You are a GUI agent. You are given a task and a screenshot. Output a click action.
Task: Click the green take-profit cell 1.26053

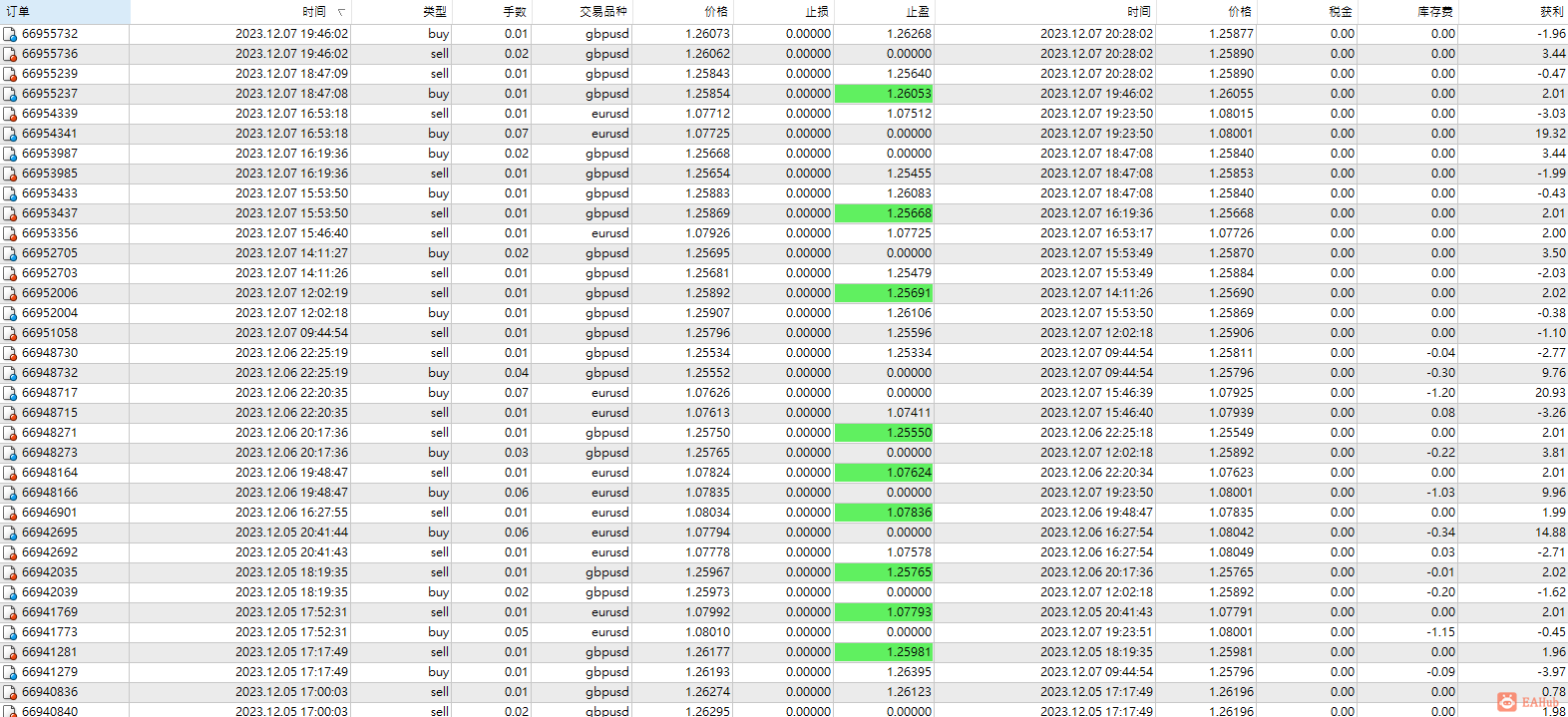(884, 94)
